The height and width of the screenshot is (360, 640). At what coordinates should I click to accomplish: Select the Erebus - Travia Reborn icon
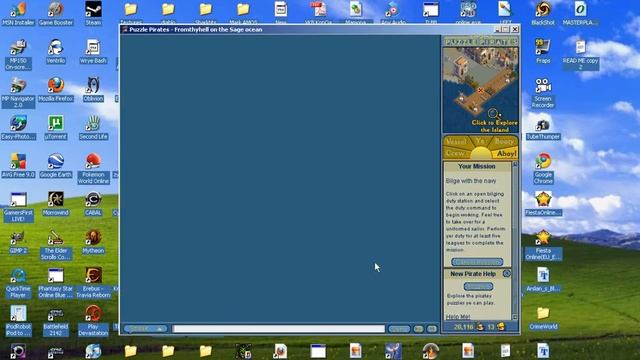(x=93, y=283)
